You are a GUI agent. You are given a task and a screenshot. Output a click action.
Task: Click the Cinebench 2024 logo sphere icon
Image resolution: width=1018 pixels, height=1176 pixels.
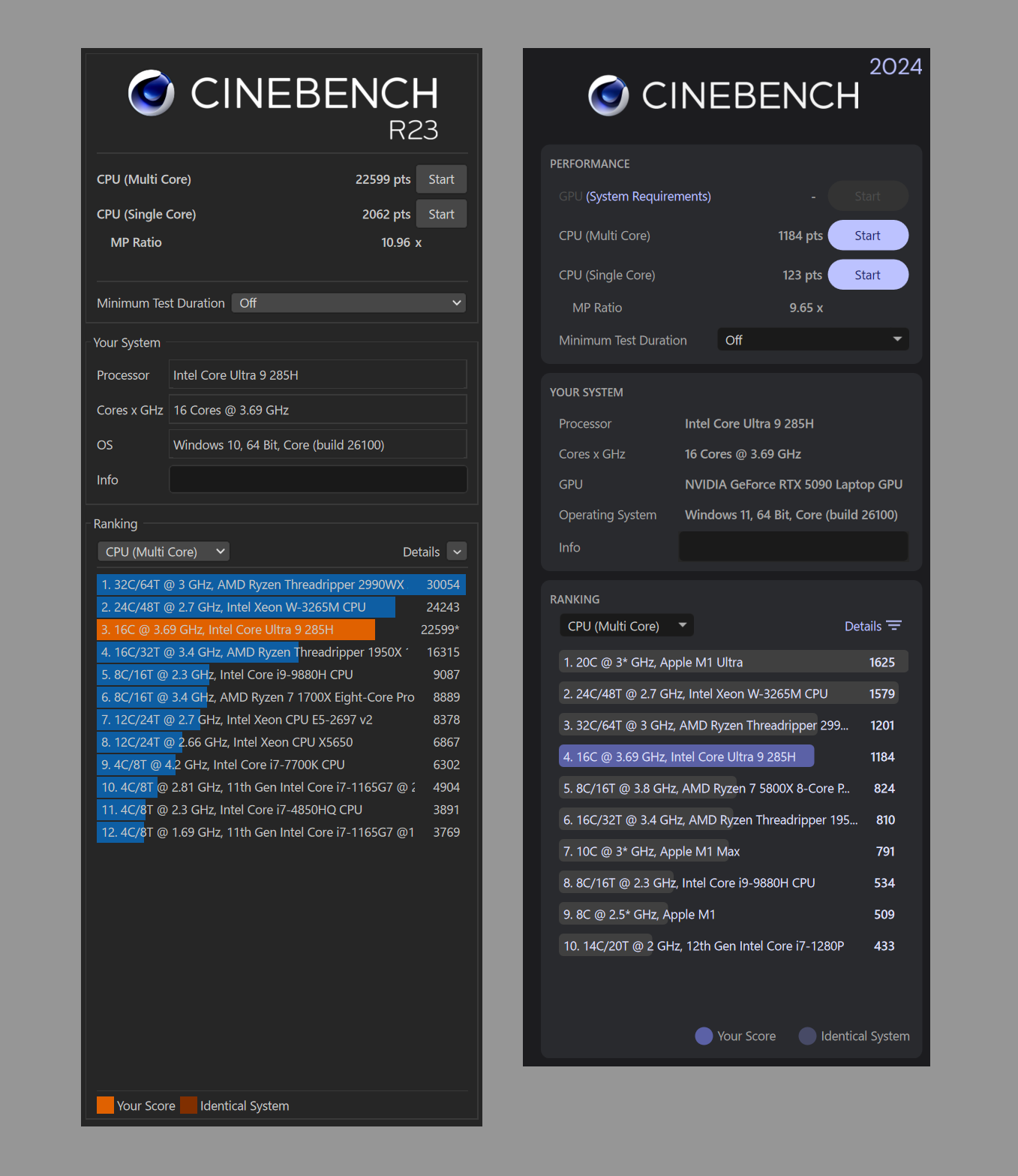tap(608, 95)
